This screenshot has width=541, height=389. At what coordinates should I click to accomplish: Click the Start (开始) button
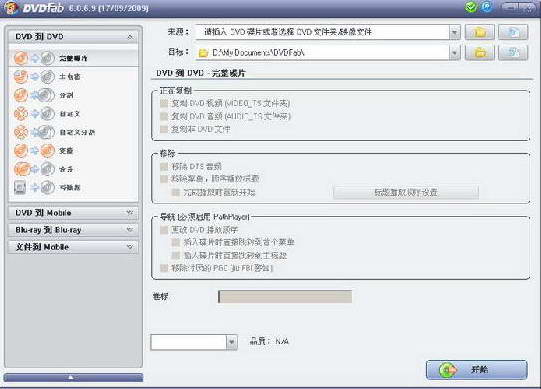click(477, 370)
